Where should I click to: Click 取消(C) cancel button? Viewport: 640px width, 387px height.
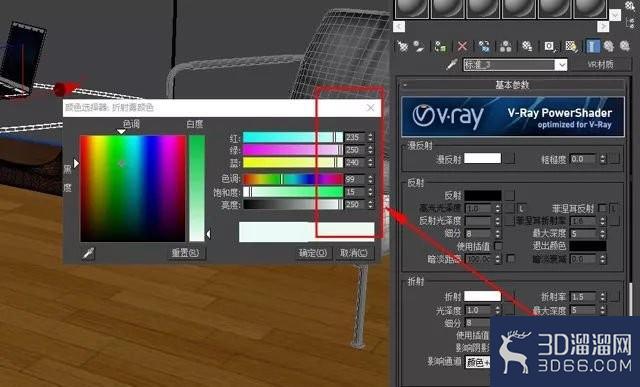[x=354, y=253]
